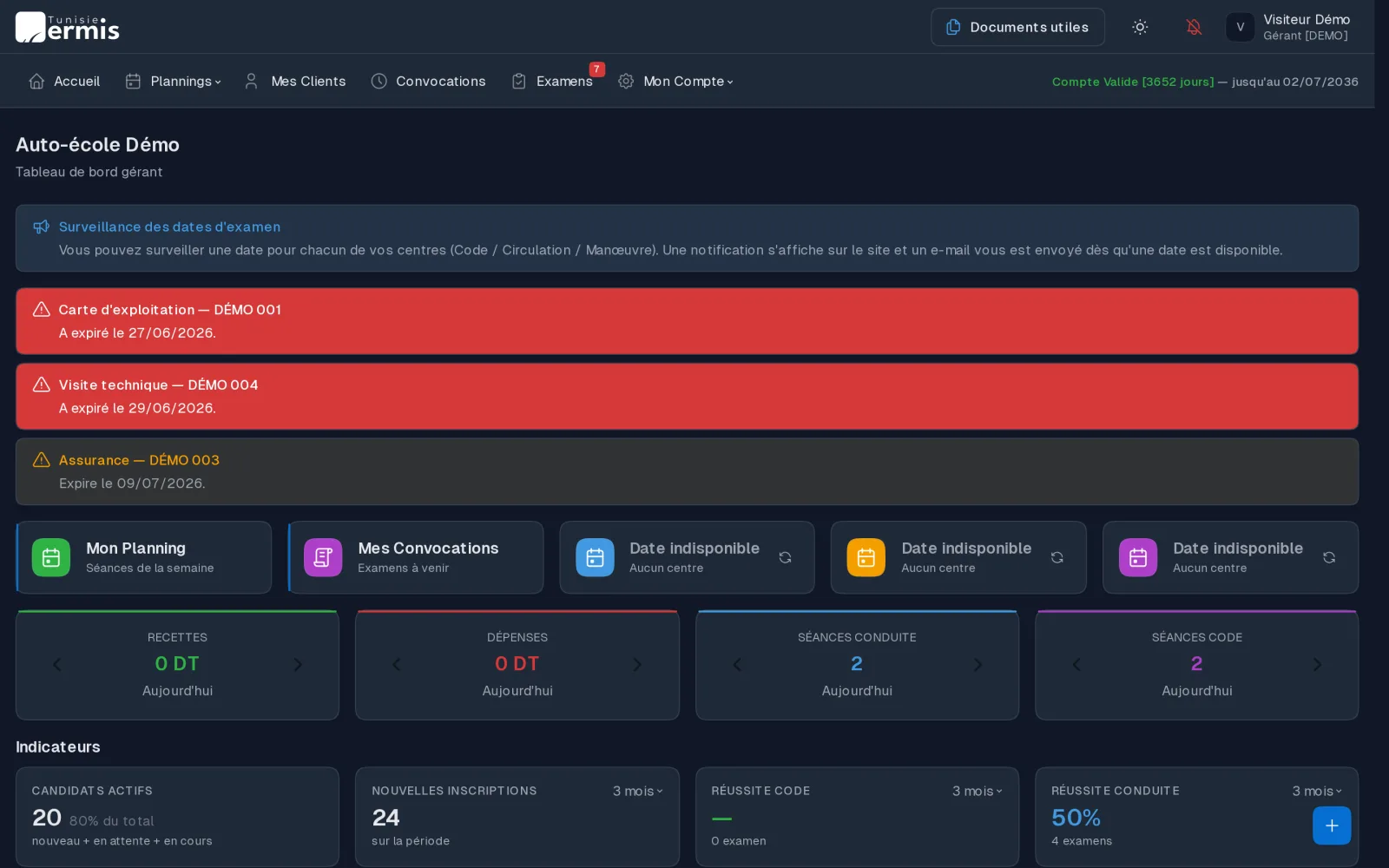Toggle the muted notifications bell
This screenshot has width=1389, height=868.
pyautogui.click(x=1194, y=27)
